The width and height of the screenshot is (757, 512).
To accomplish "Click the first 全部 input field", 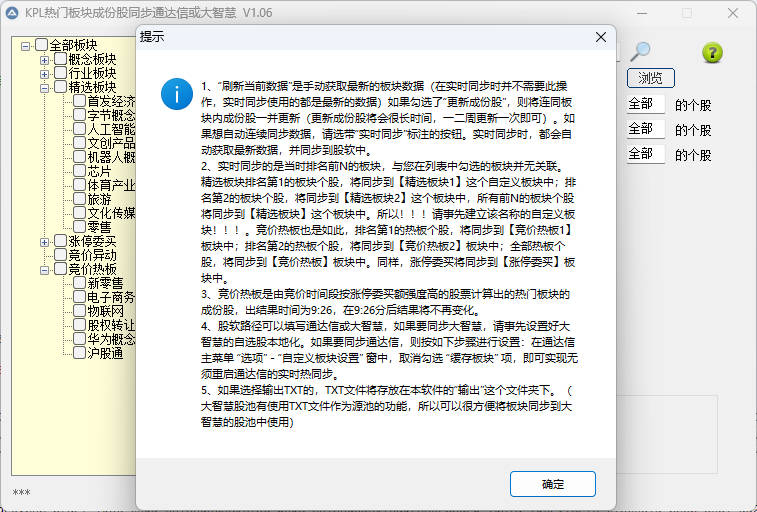I will 645,104.
